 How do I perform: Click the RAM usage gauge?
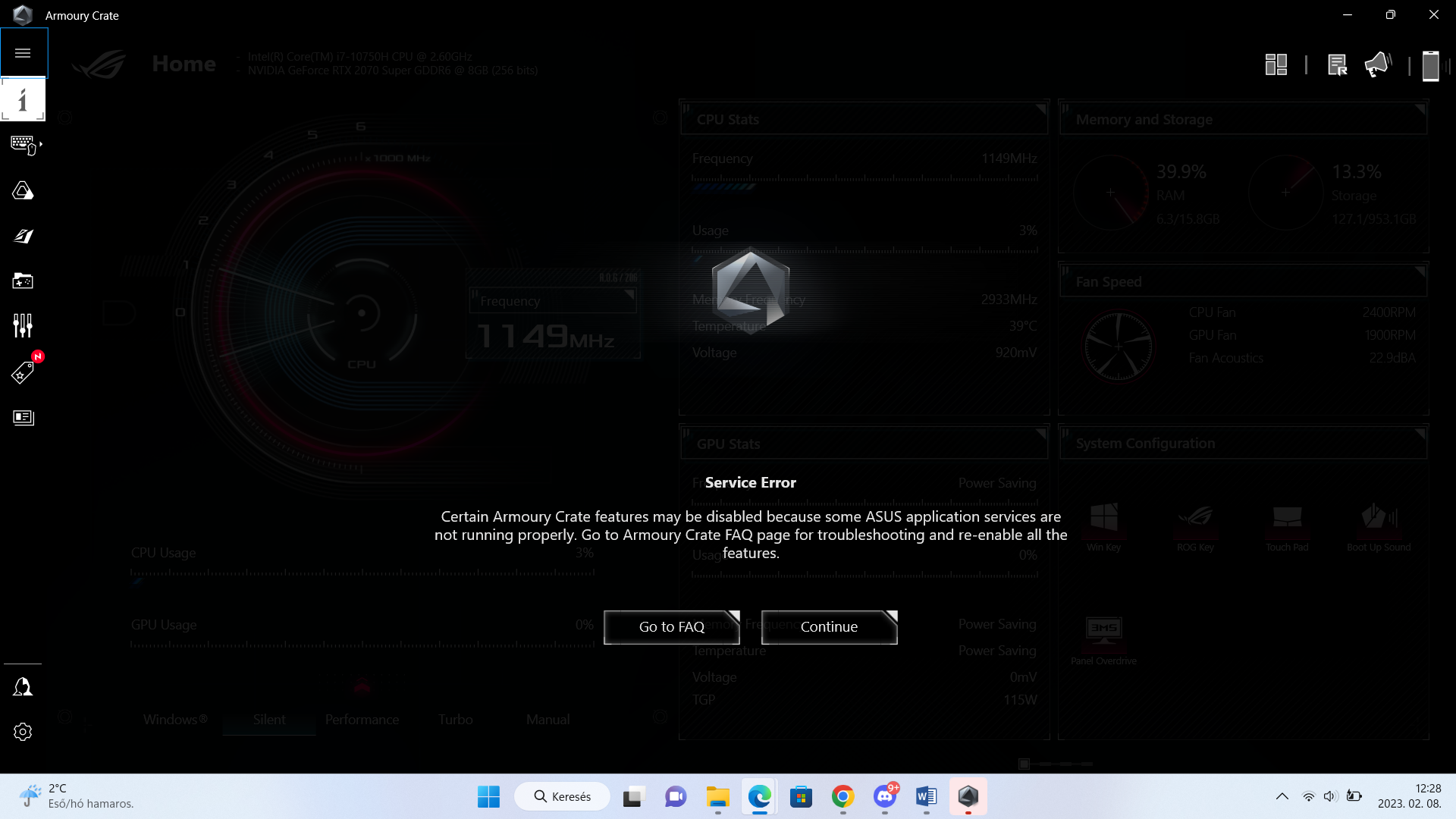[x=1111, y=193]
